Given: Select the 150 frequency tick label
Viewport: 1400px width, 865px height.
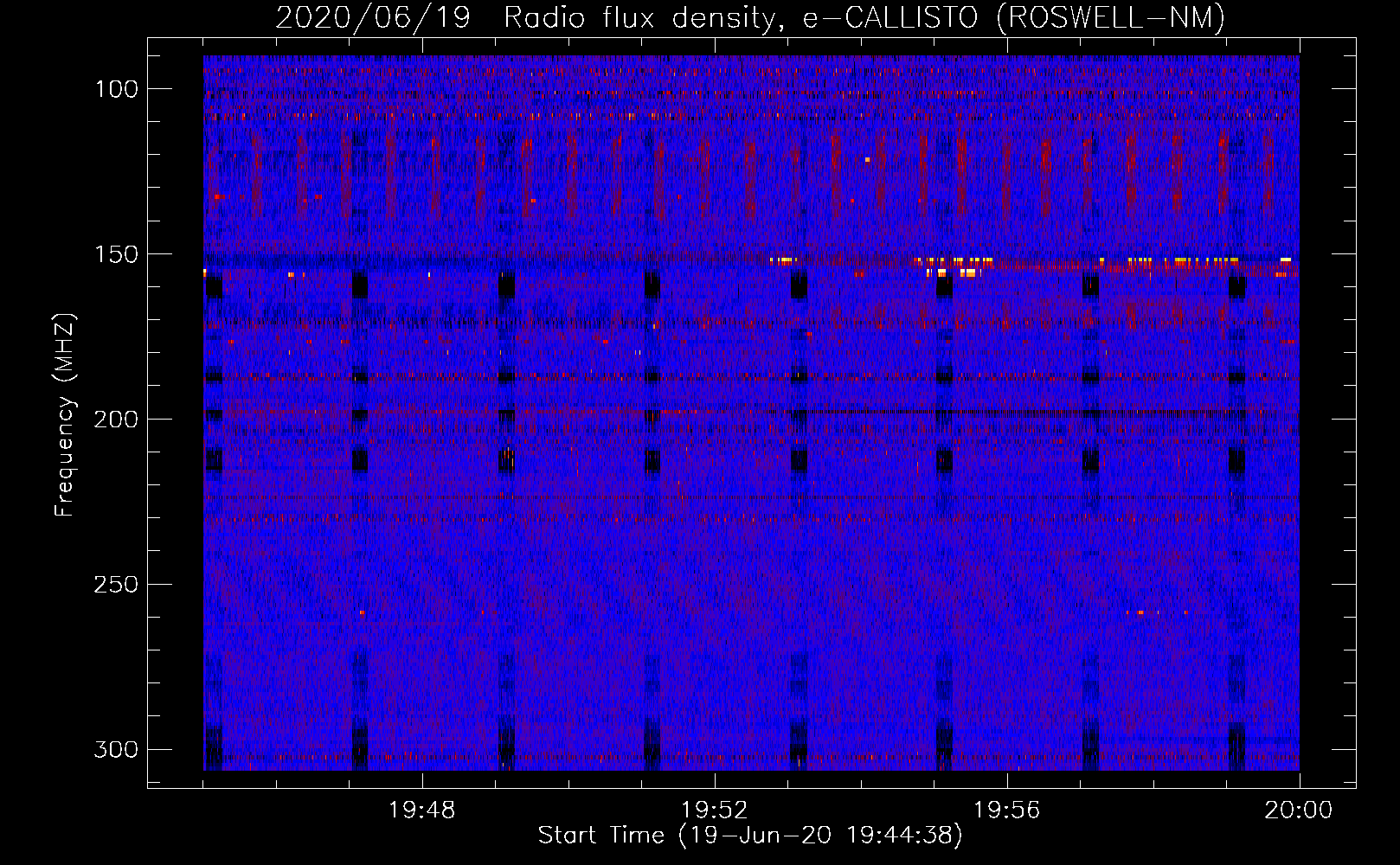Looking at the screenshot, I should click(117, 254).
